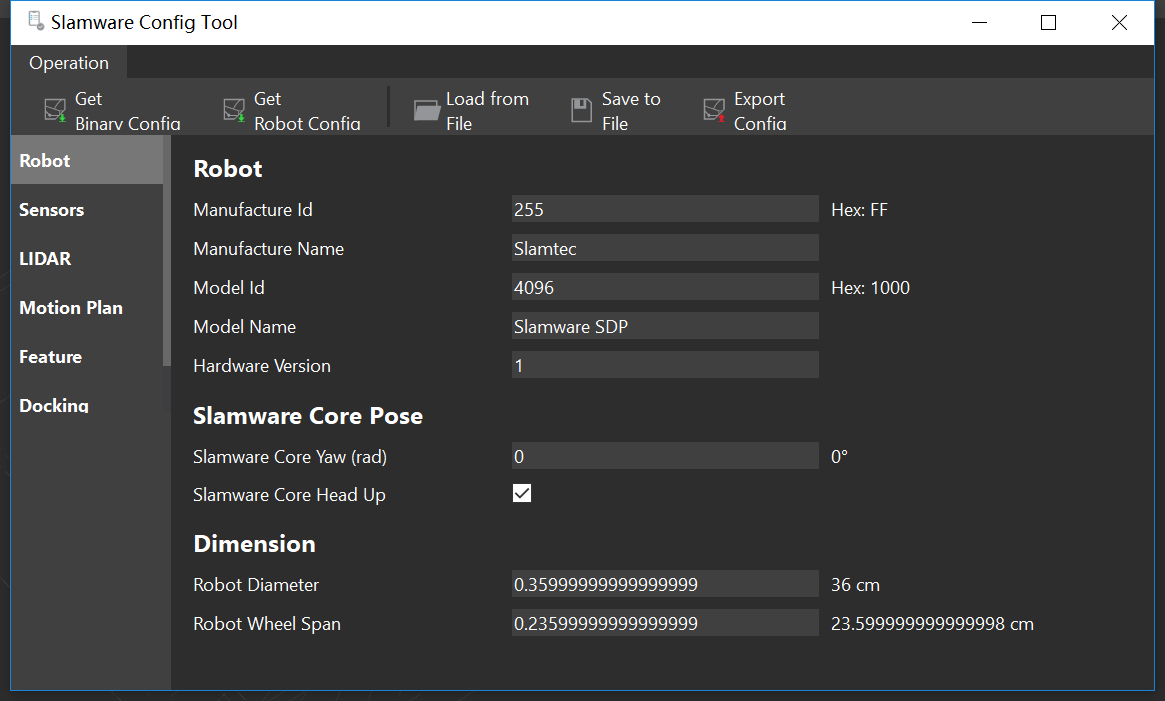Viewport: 1165px width, 701px height.
Task: Focus the Manufacture Name field
Action: pyautogui.click(x=665, y=248)
